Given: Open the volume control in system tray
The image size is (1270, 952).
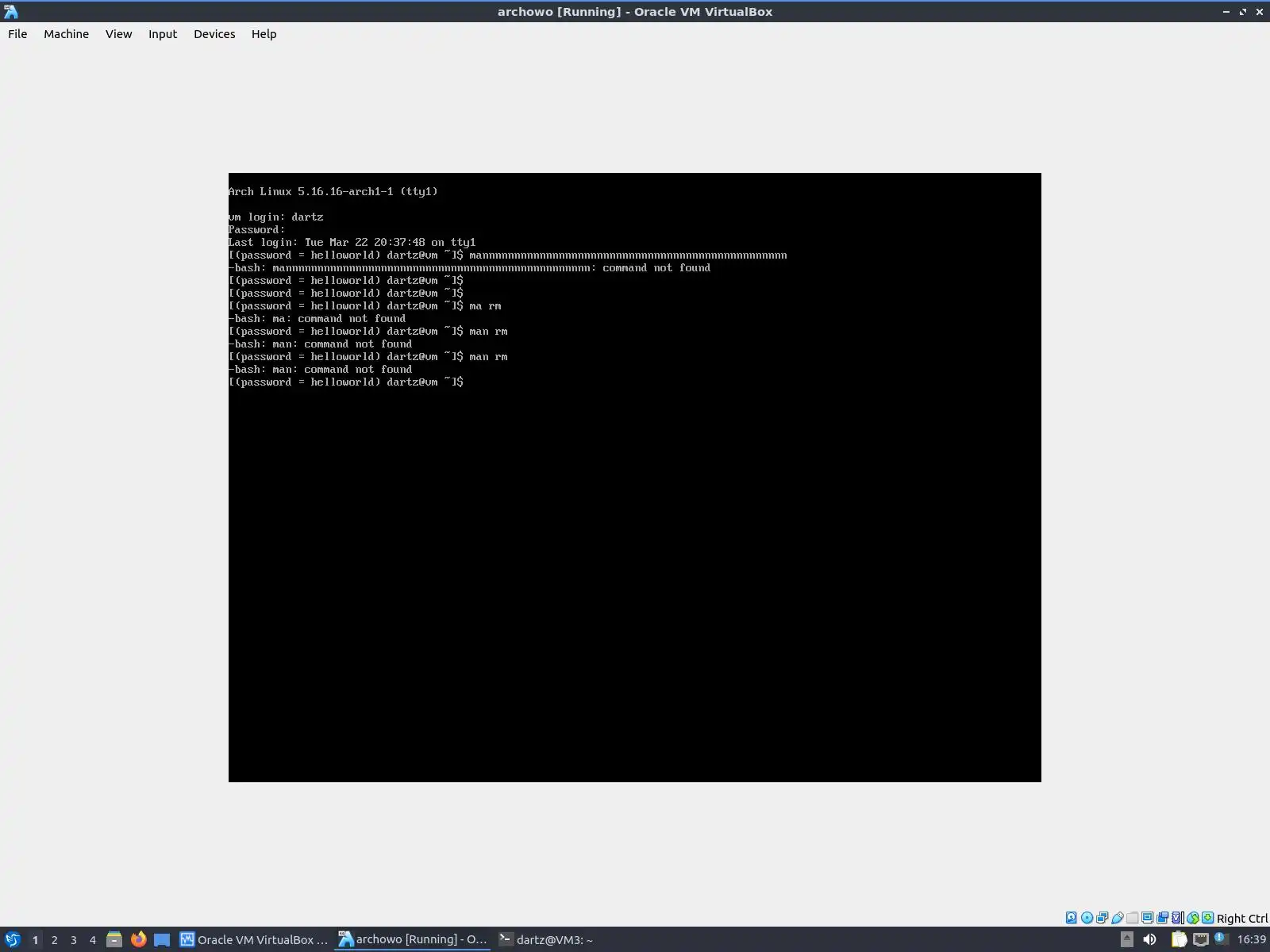Looking at the screenshot, I should (1149, 939).
